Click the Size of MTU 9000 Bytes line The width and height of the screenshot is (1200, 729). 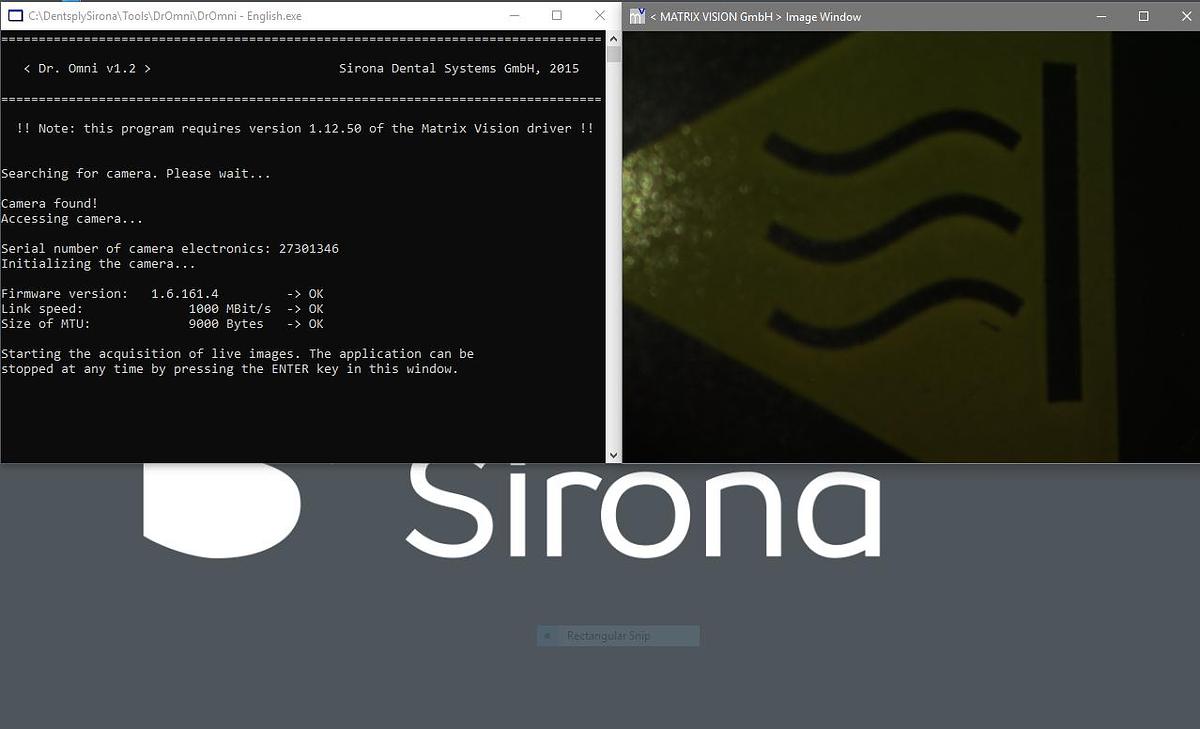[x=162, y=324]
